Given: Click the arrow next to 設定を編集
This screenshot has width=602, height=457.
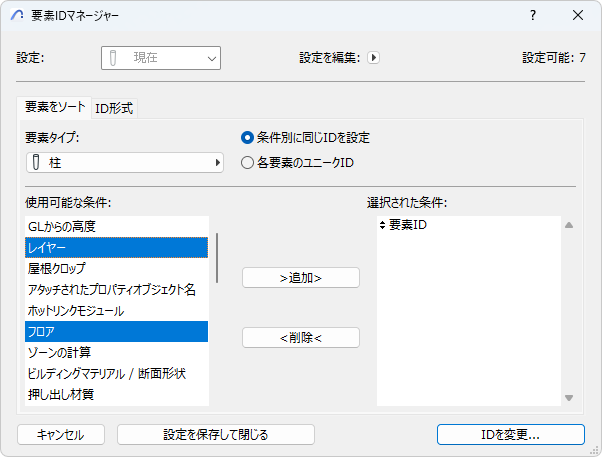Looking at the screenshot, I should coord(374,58).
